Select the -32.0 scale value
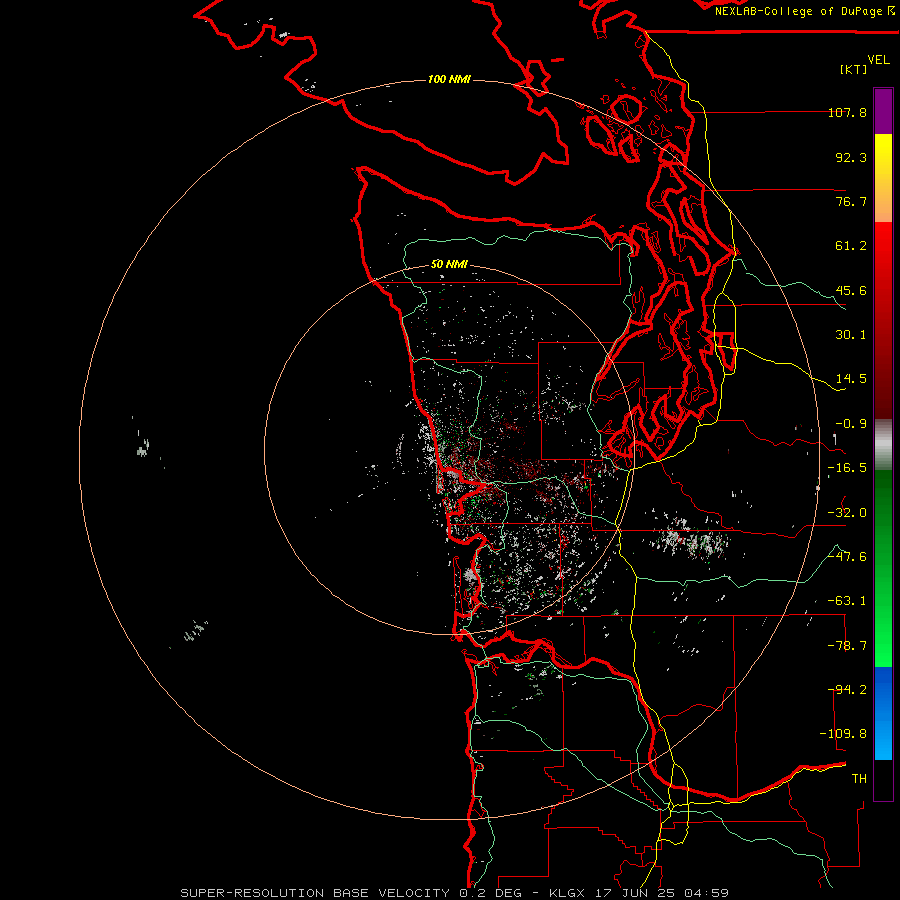900x900 pixels. (x=847, y=513)
